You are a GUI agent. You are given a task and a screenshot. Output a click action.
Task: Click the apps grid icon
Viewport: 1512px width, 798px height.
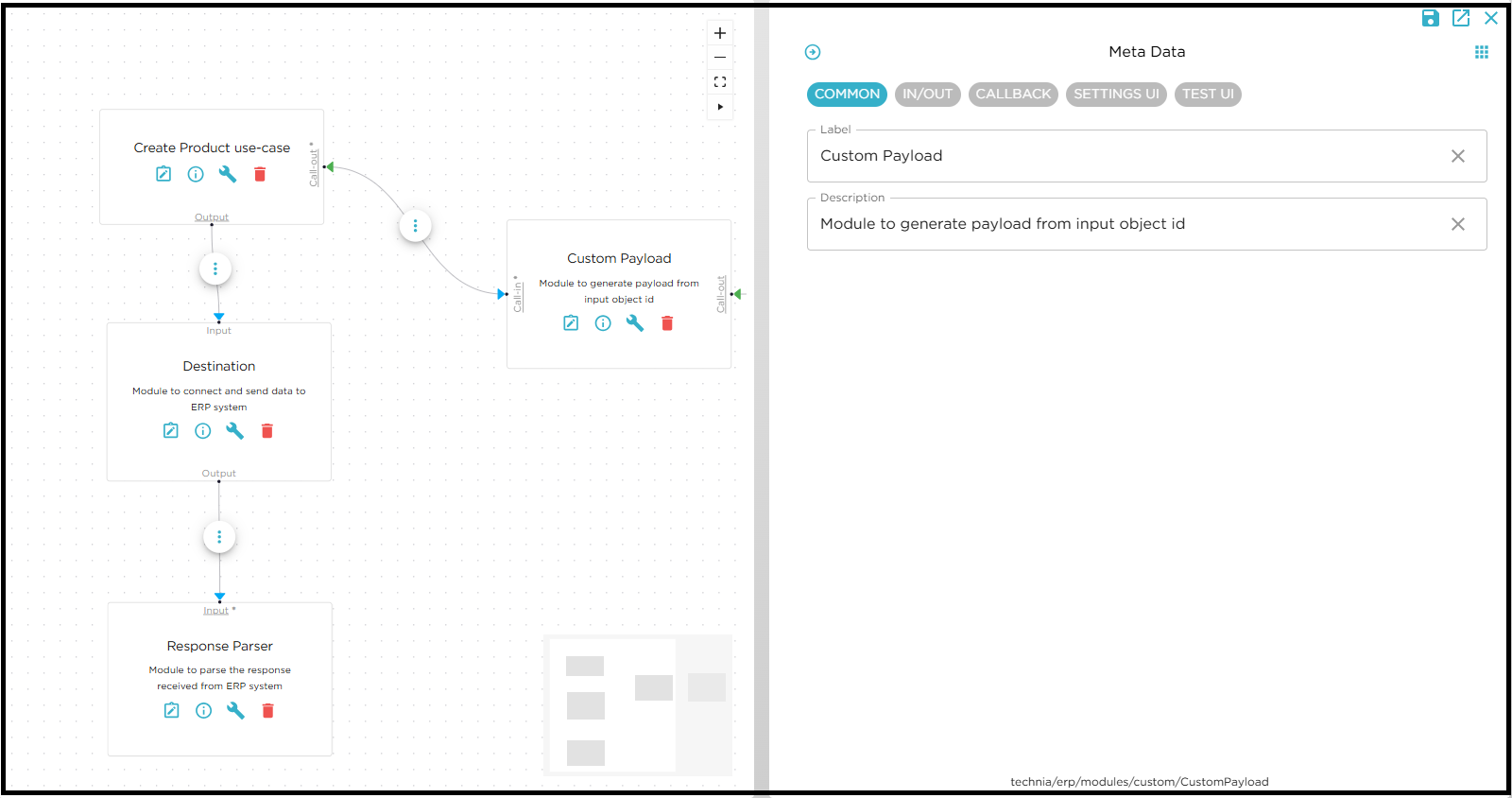1481,52
